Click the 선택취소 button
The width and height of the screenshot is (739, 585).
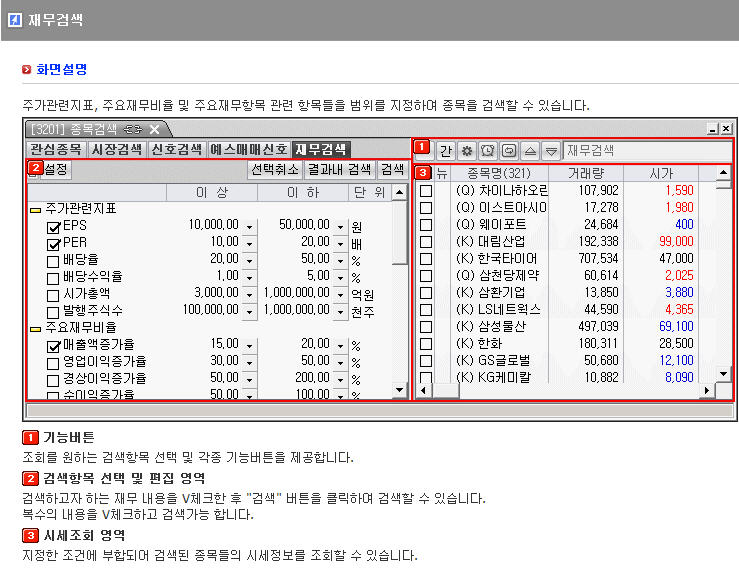click(x=274, y=169)
